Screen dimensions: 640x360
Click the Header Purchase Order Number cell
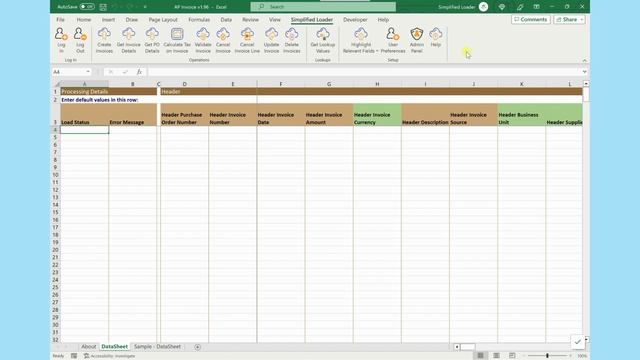coord(184,115)
